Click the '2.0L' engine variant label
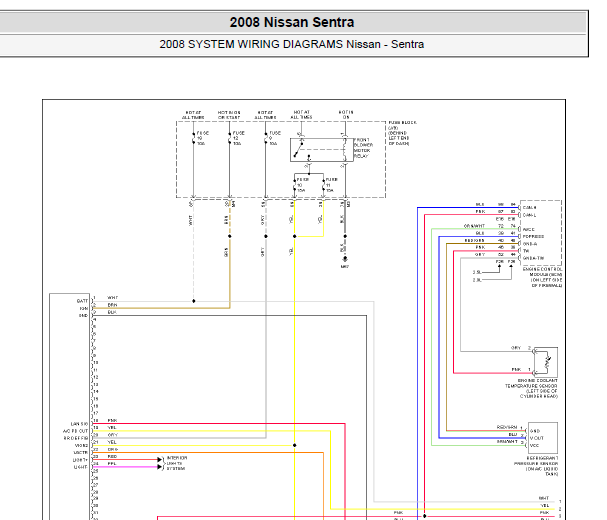Screen dimensions: 607x520 (x=477, y=280)
